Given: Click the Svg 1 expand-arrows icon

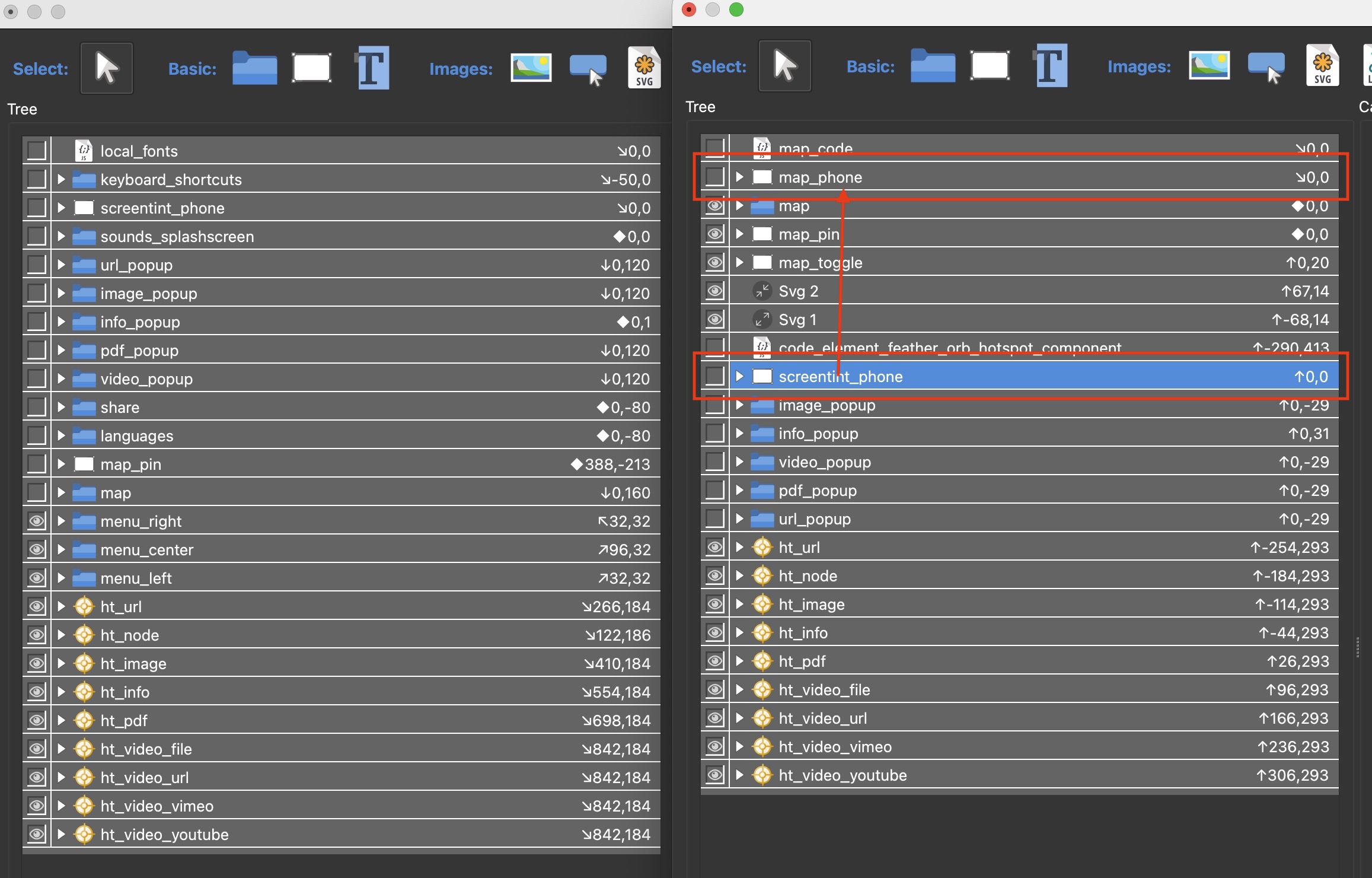Looking at the screenshot, I should [x=762, y=319].
